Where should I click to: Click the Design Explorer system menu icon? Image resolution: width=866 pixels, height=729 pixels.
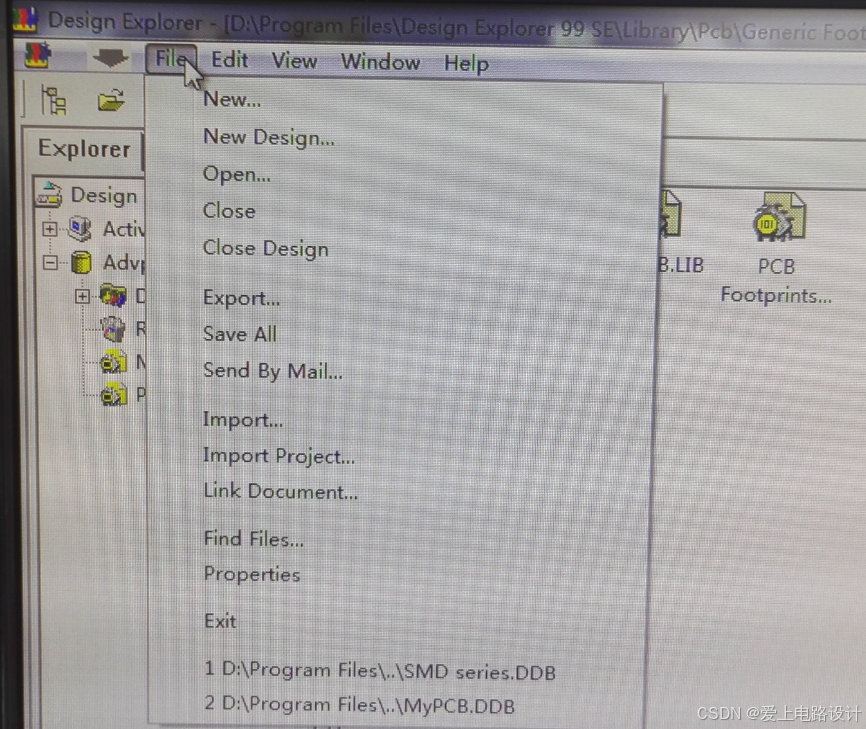point(38,55)
